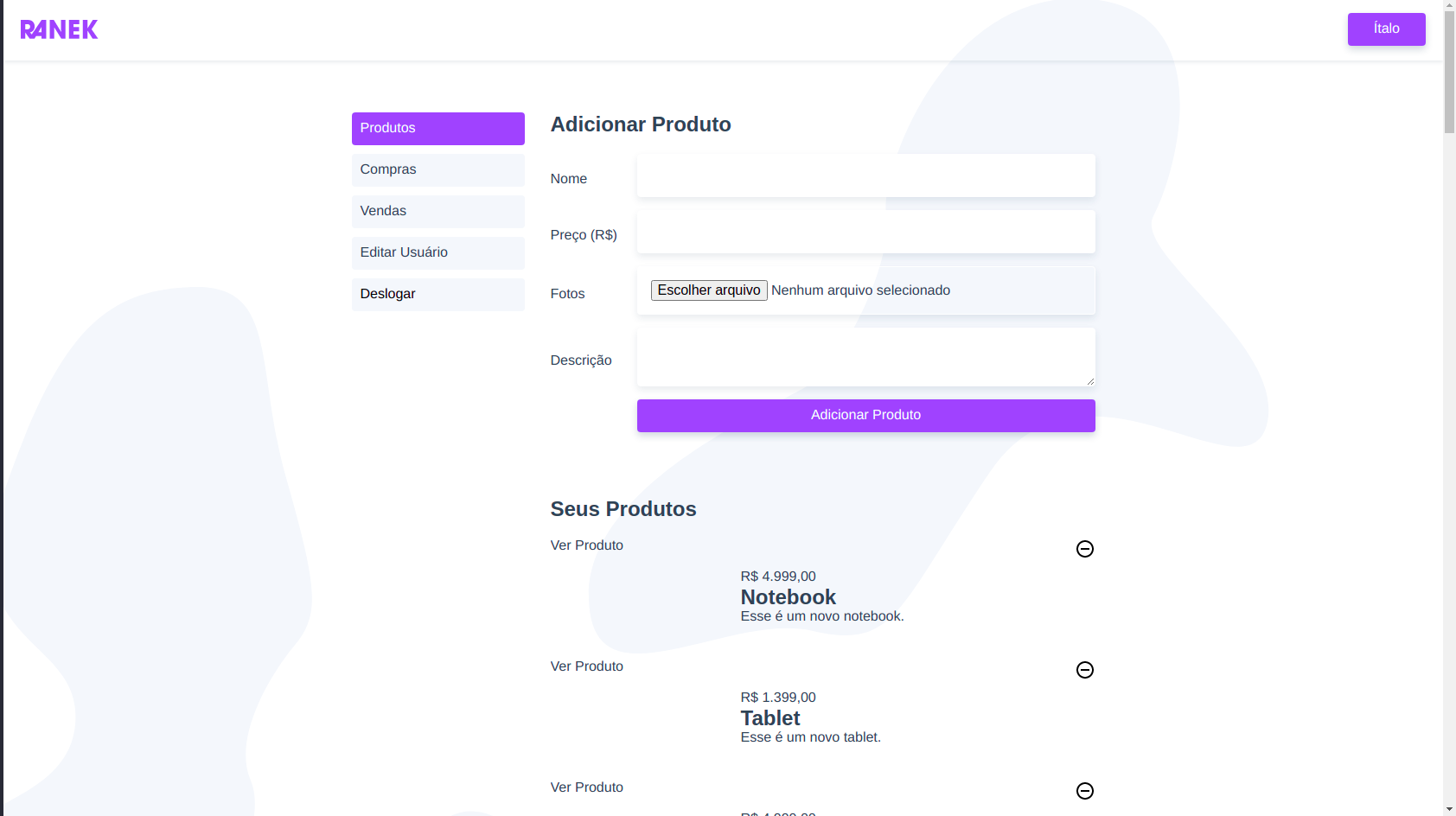The height and width of the screenshot is (816, 1456).
Task: Click Deslogar to log out
Action: coord(438,295)
